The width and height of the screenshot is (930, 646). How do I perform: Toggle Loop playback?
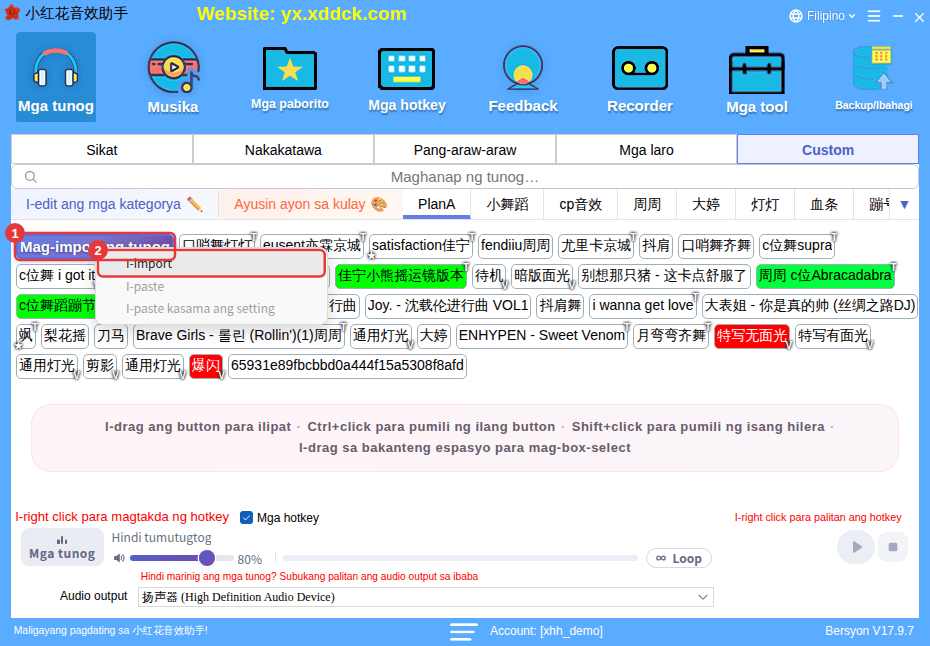click(x=679, y=558)
